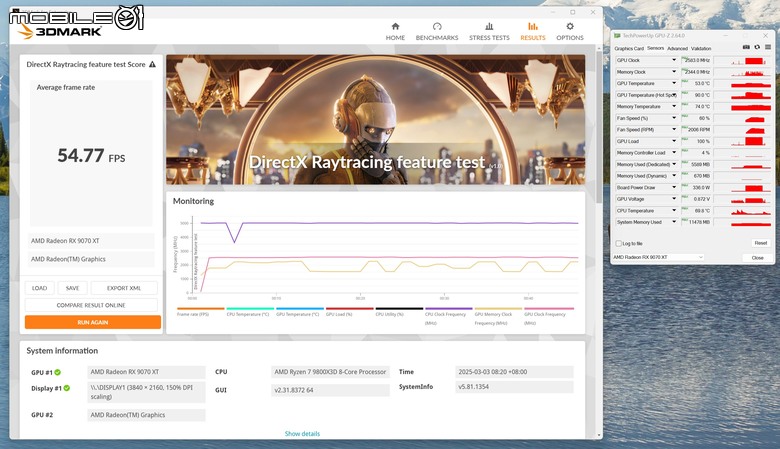The height and width of the screenshot is (449, 780).
Task: Click 'AMD Radeon RX 9070 XT' under score
Action: 91,241
